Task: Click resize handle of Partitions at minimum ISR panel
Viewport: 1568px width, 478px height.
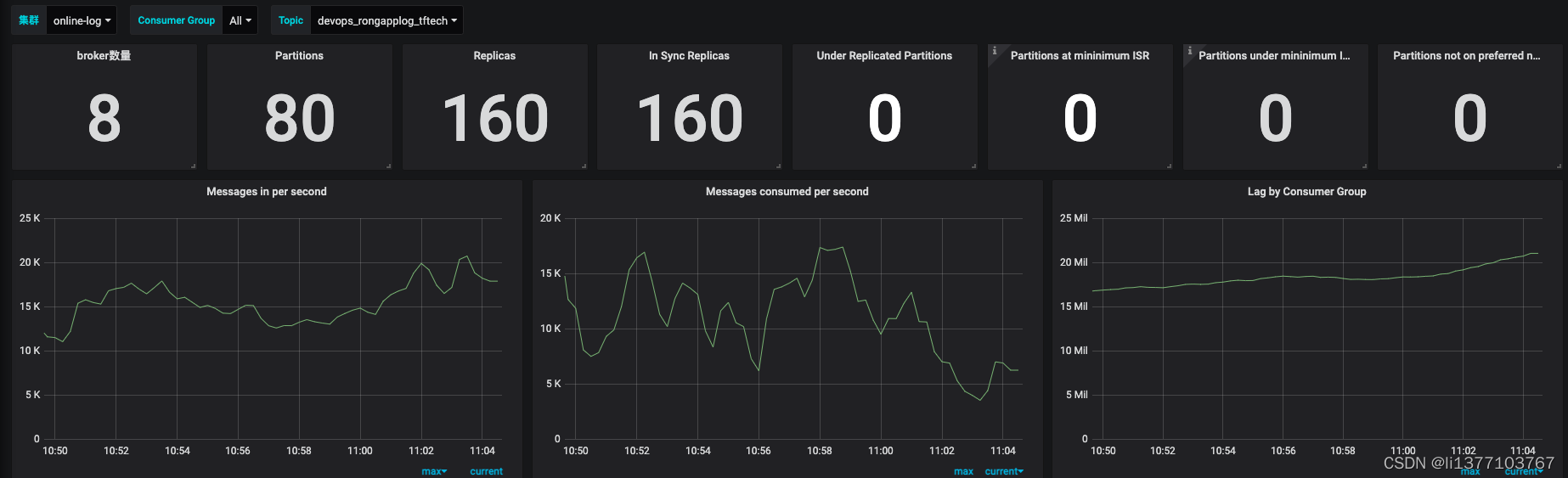Action: [1170, 166]
